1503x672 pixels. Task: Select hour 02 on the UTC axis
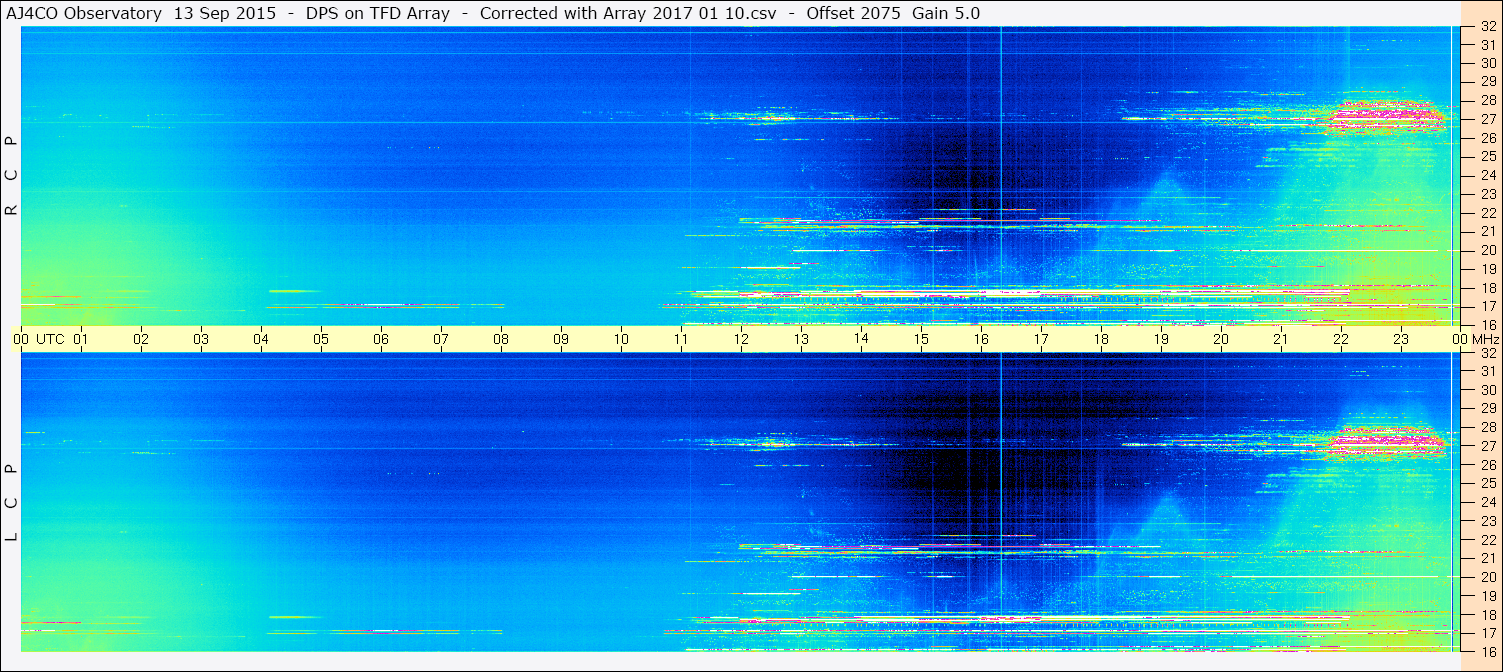point(141,339)
